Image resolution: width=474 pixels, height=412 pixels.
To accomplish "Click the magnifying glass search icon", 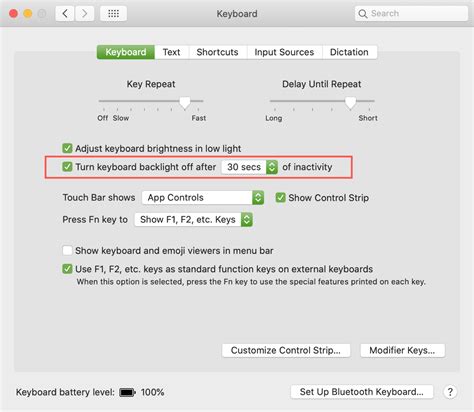I will (x=362, y=14).
